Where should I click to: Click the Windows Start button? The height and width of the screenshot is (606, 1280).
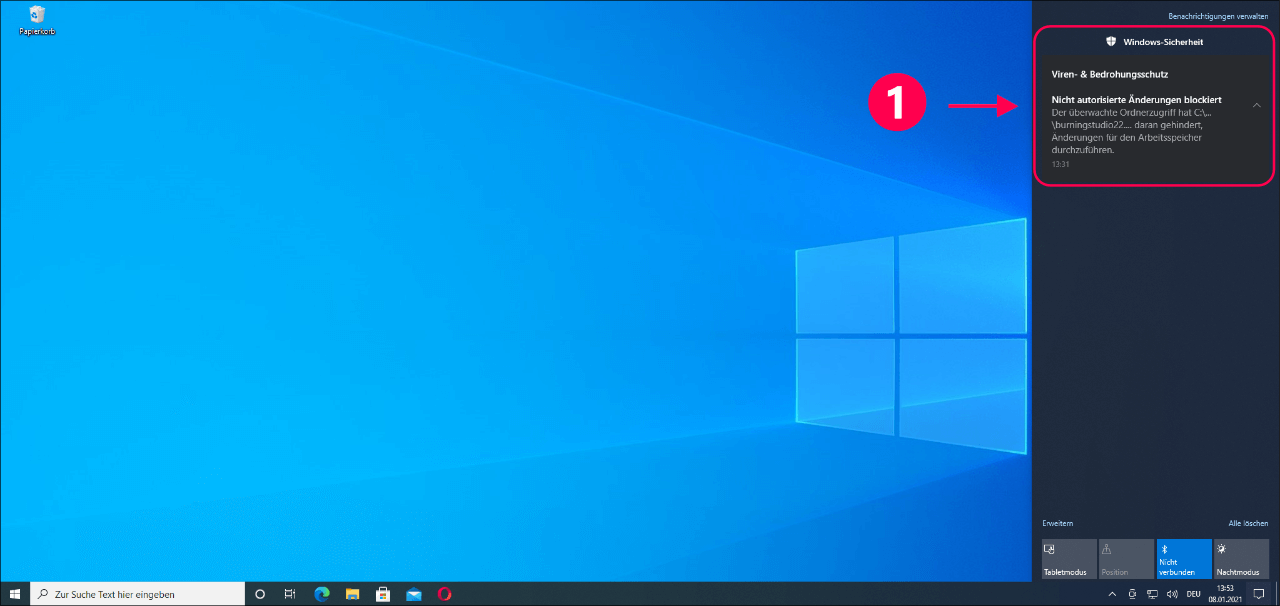(15, 594)
